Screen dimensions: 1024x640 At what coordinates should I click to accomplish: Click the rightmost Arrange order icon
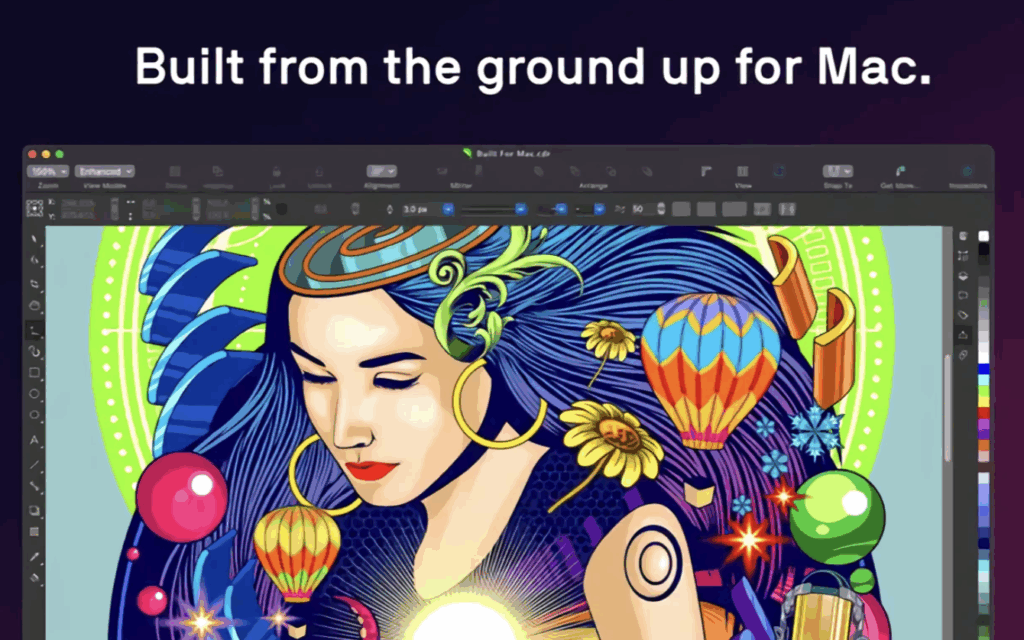pos(647,171)
